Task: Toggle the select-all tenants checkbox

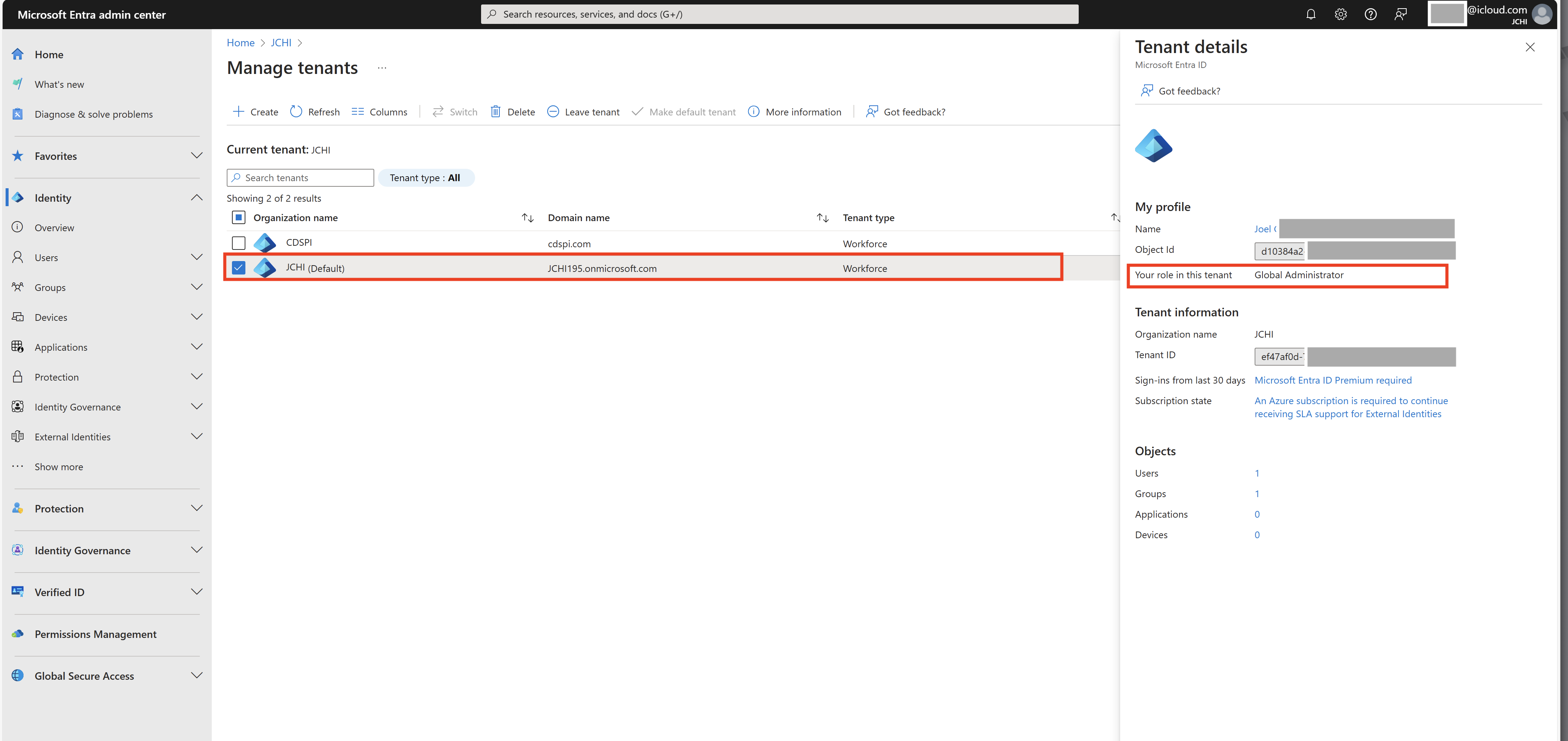Action: click(x=239, y=217)
